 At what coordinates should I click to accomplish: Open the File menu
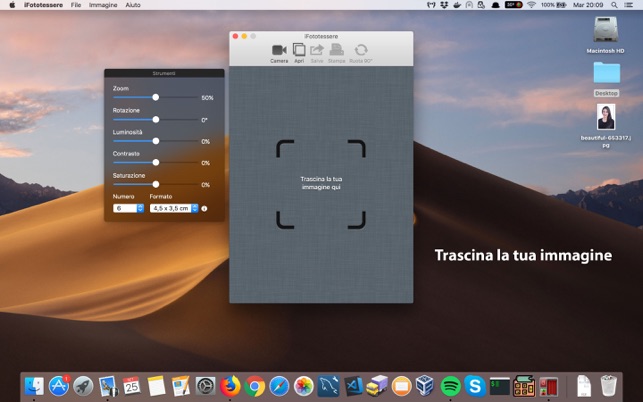coord(76,5)
